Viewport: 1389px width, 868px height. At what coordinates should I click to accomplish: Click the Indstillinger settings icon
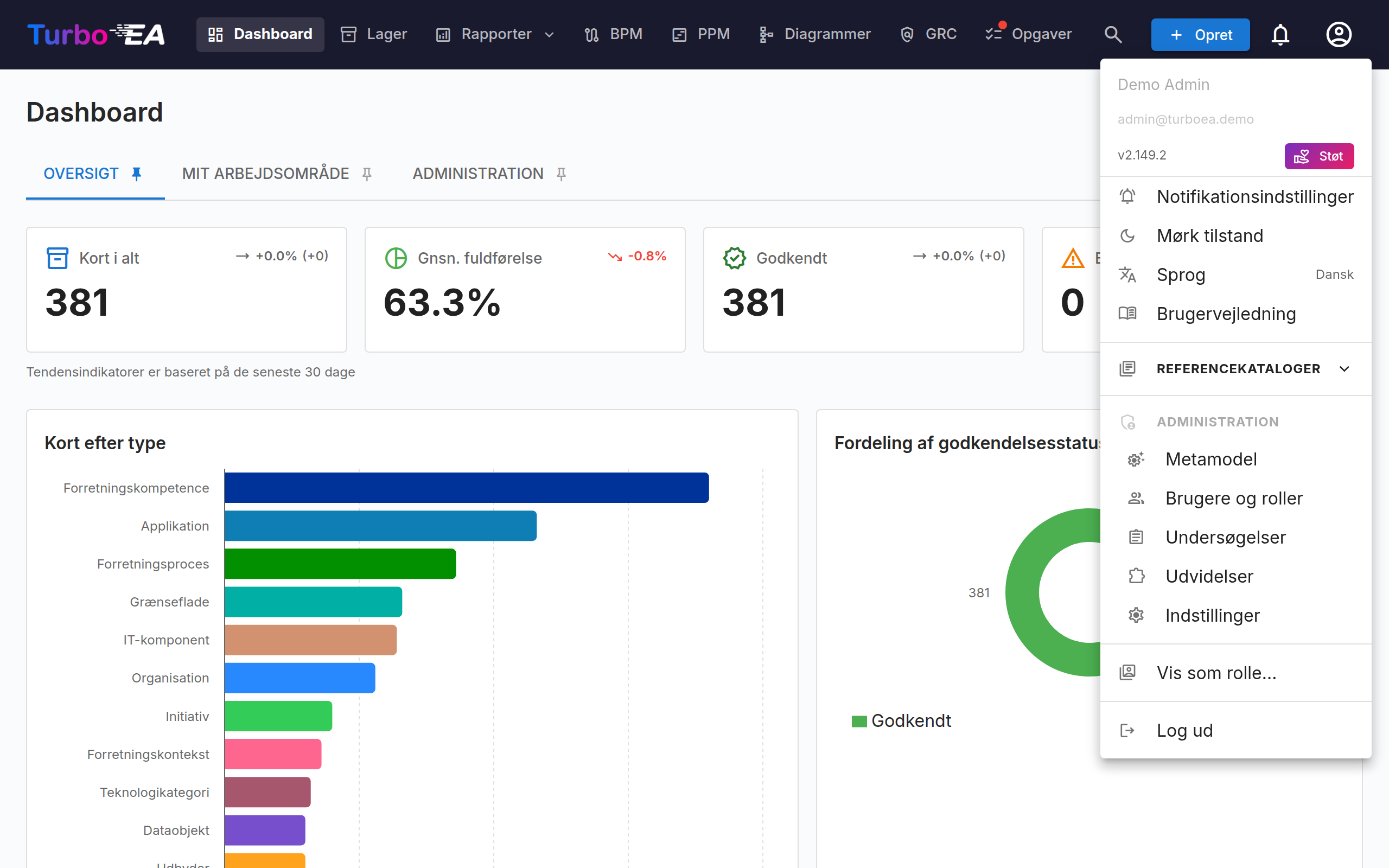(1135, 615)
